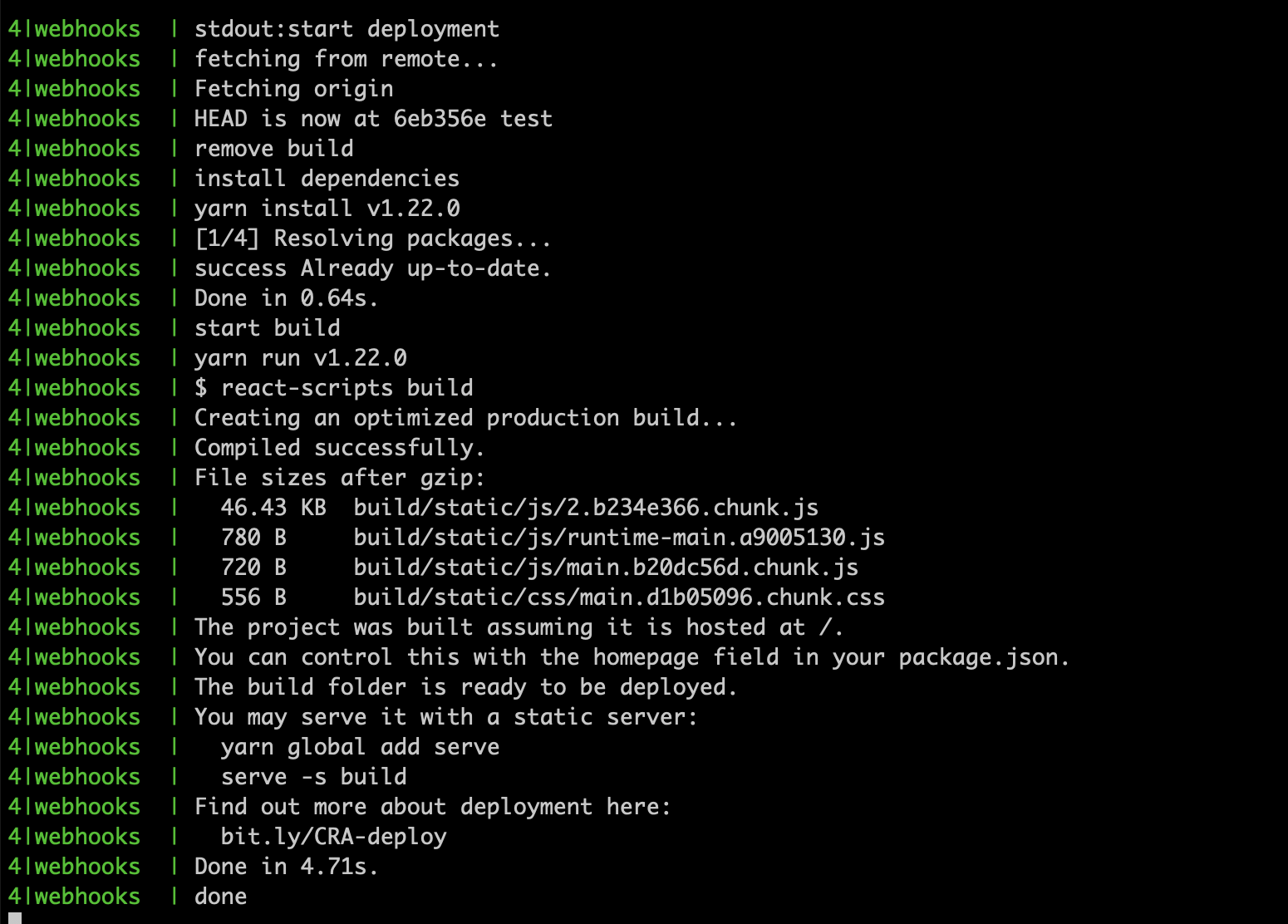Click the main.d1b05096.chunk.css file path

[619, 597]
